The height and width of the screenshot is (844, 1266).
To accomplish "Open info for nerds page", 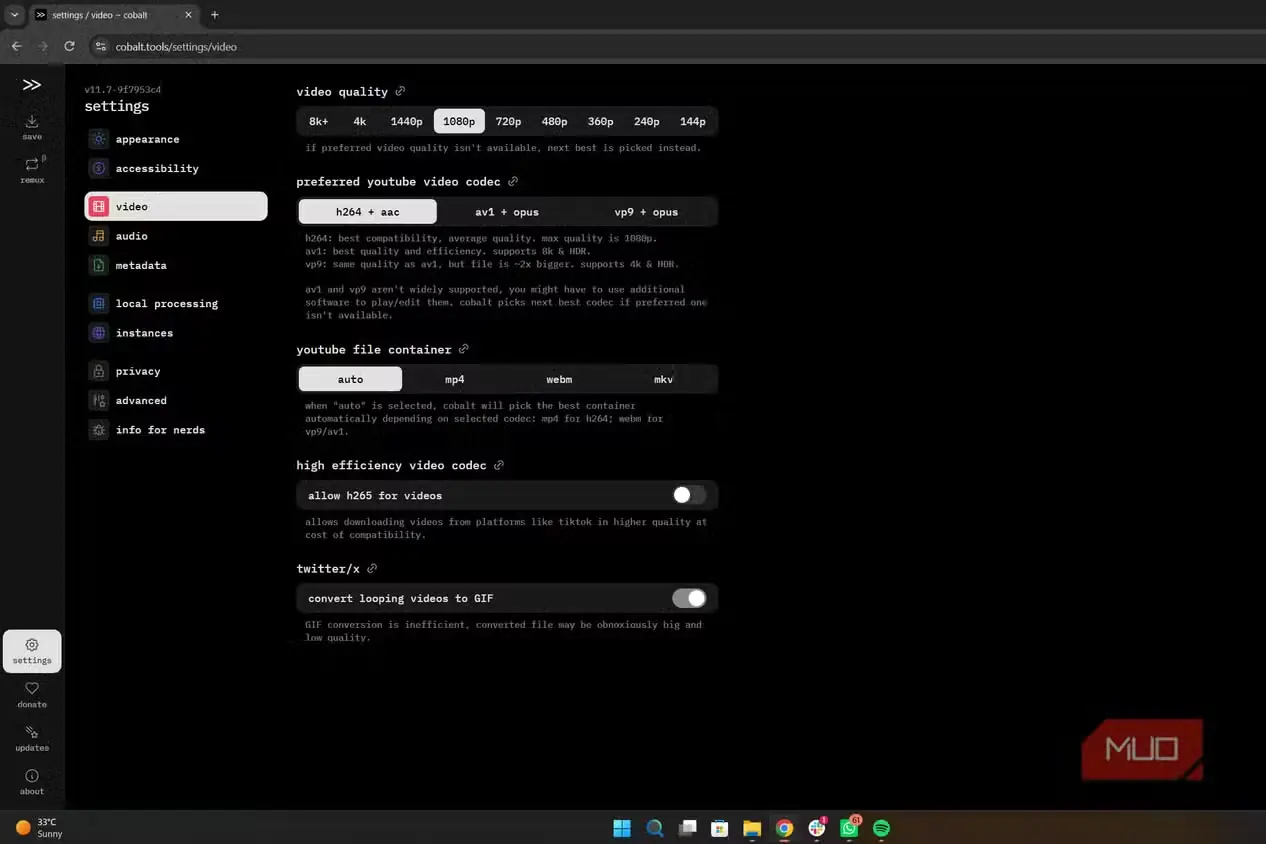I will (176, 429).
